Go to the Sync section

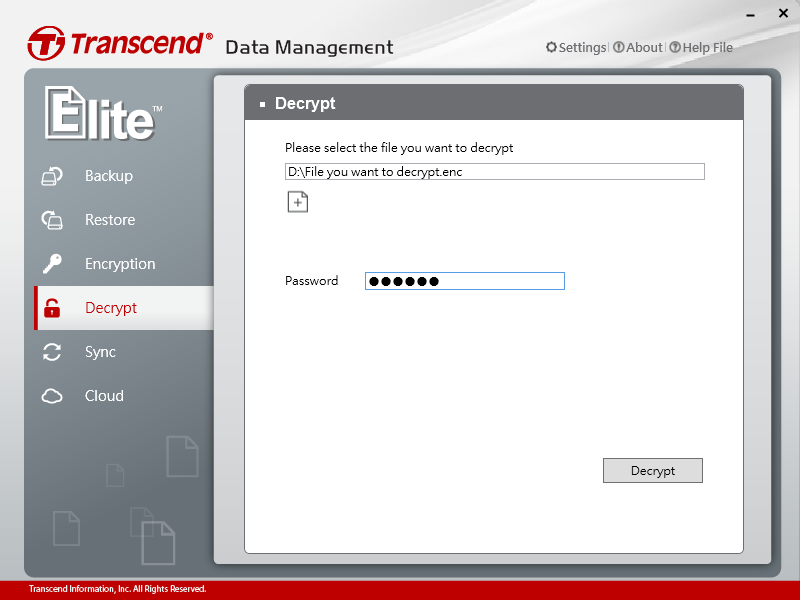(x=100, y=352)
